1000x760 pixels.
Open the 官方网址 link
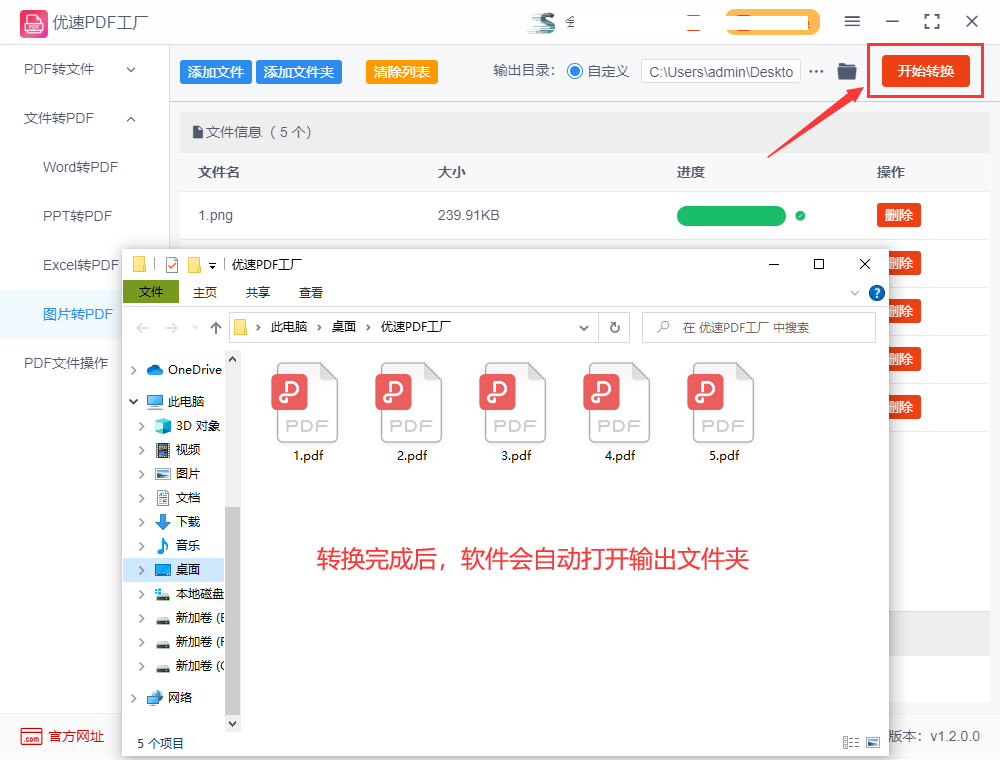pyautogui.click(x=76, y=736)
